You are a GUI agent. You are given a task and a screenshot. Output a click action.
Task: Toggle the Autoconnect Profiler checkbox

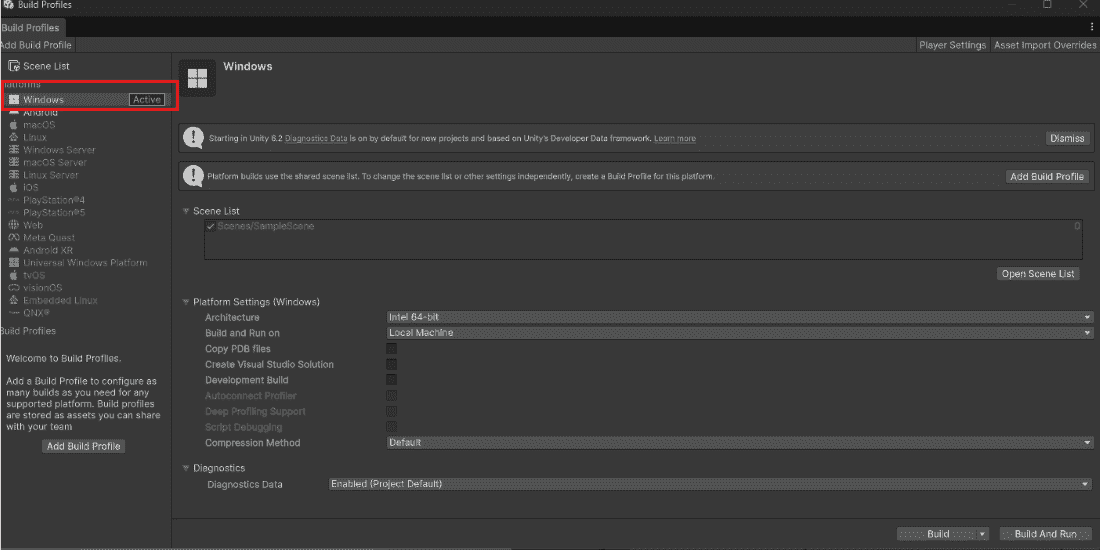[391, 396]
